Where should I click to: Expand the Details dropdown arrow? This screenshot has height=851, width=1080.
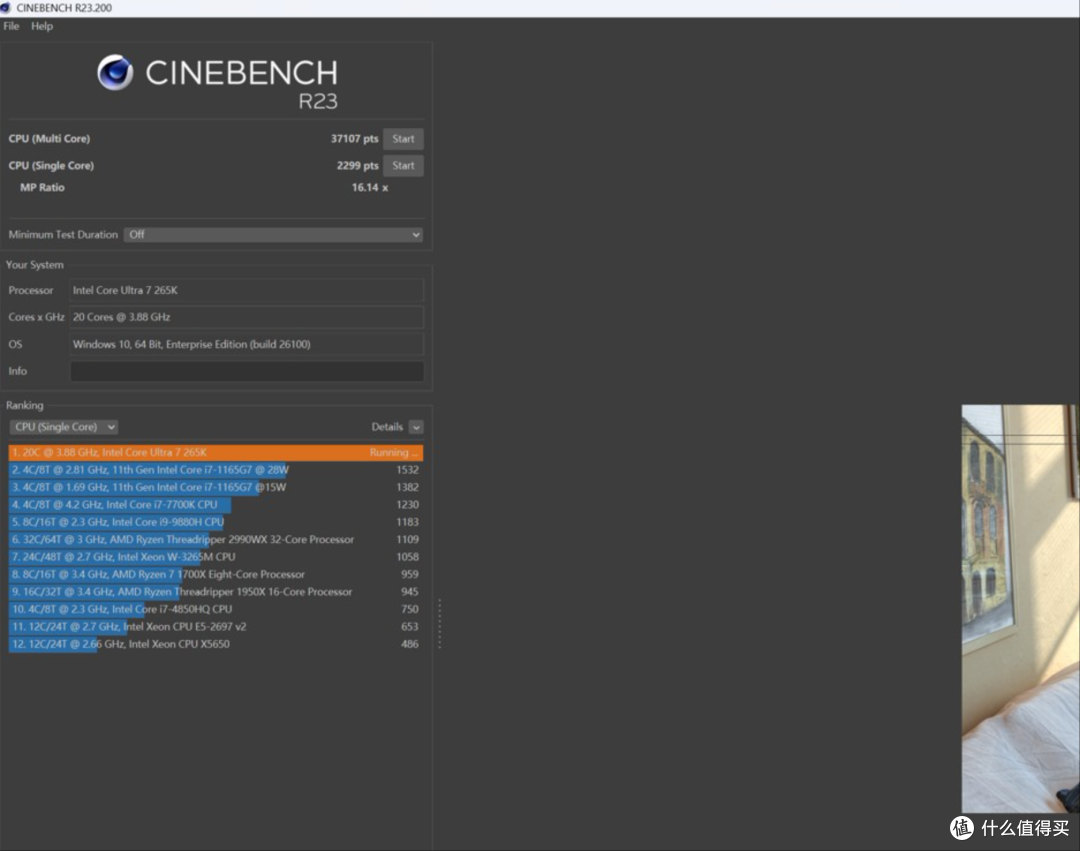[416, 427]
